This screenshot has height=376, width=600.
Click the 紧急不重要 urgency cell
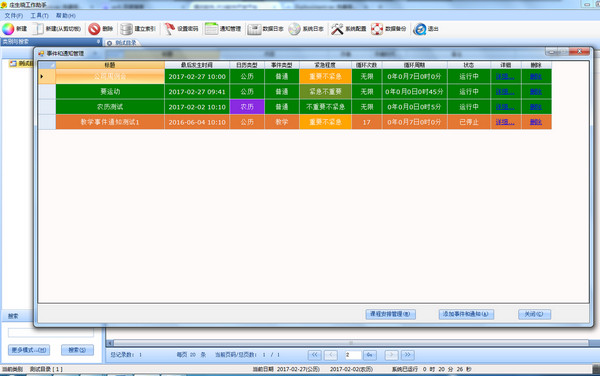click(325, 92)
